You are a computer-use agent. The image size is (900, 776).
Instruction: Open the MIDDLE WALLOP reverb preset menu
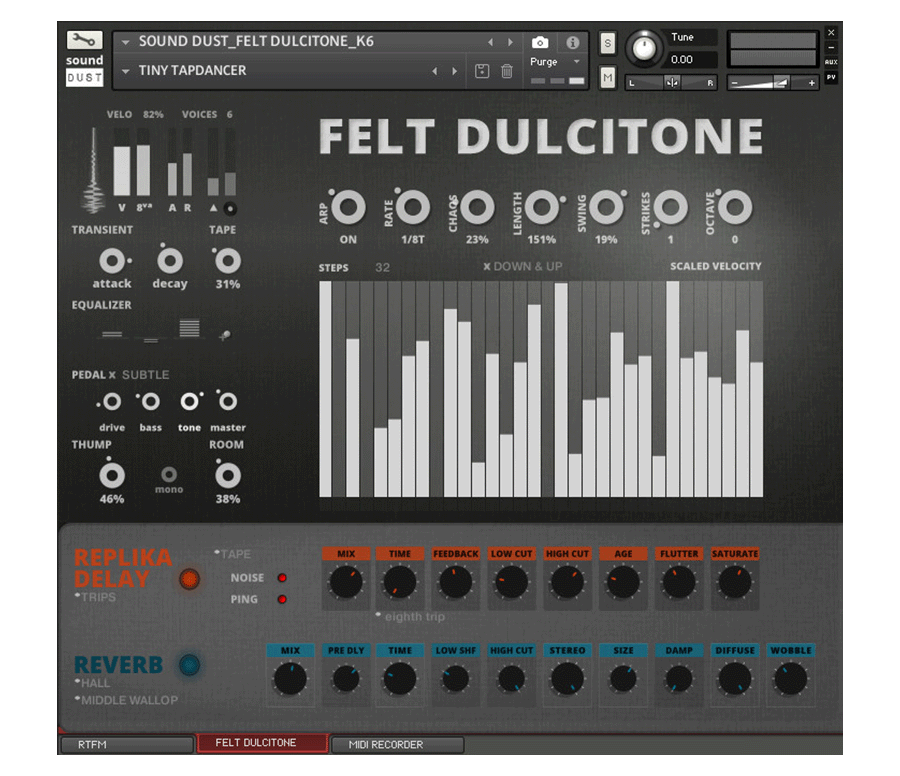(127, 700)
